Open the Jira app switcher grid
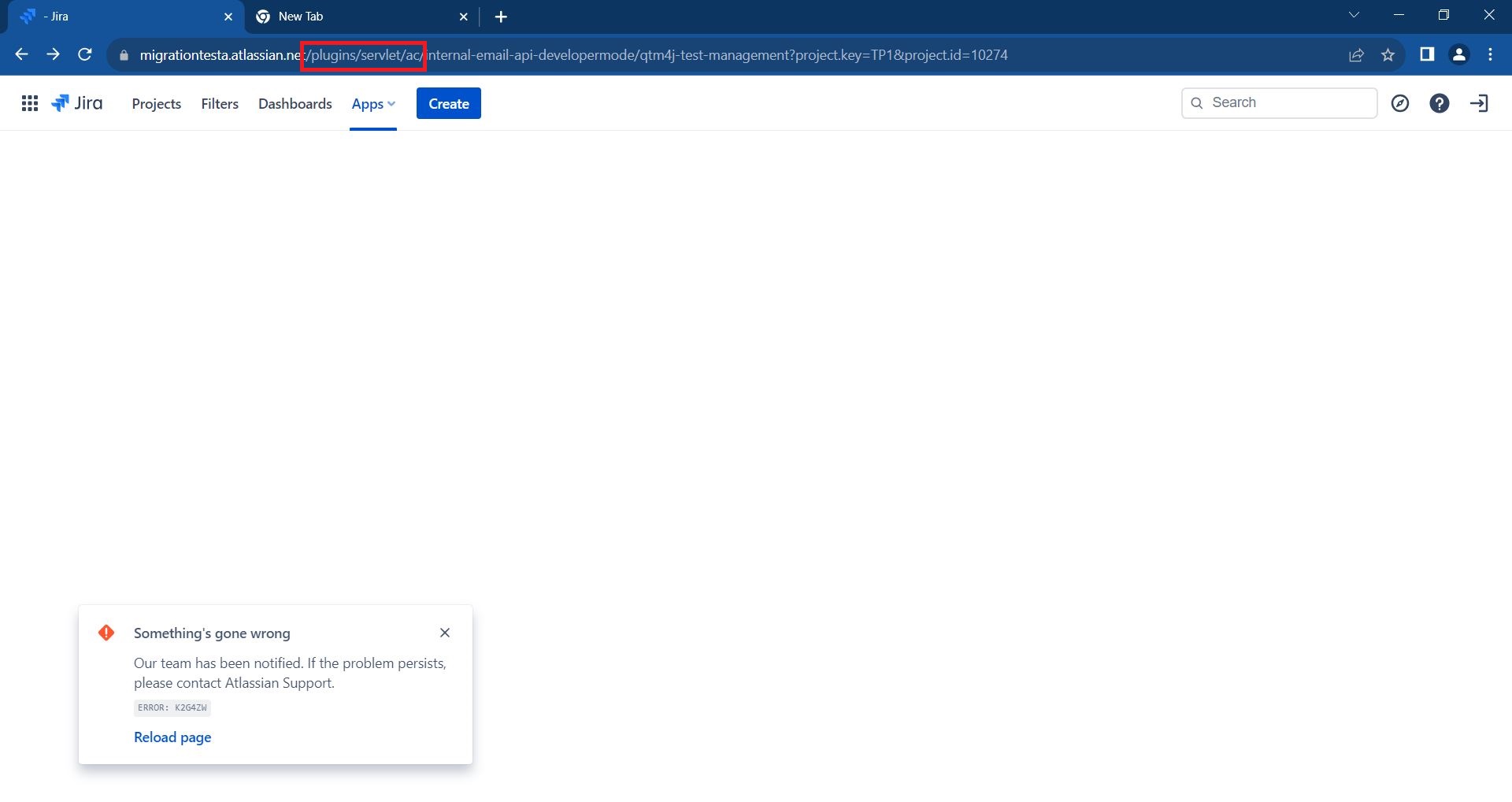This screenshot has height=802, width=1512. 30,103
